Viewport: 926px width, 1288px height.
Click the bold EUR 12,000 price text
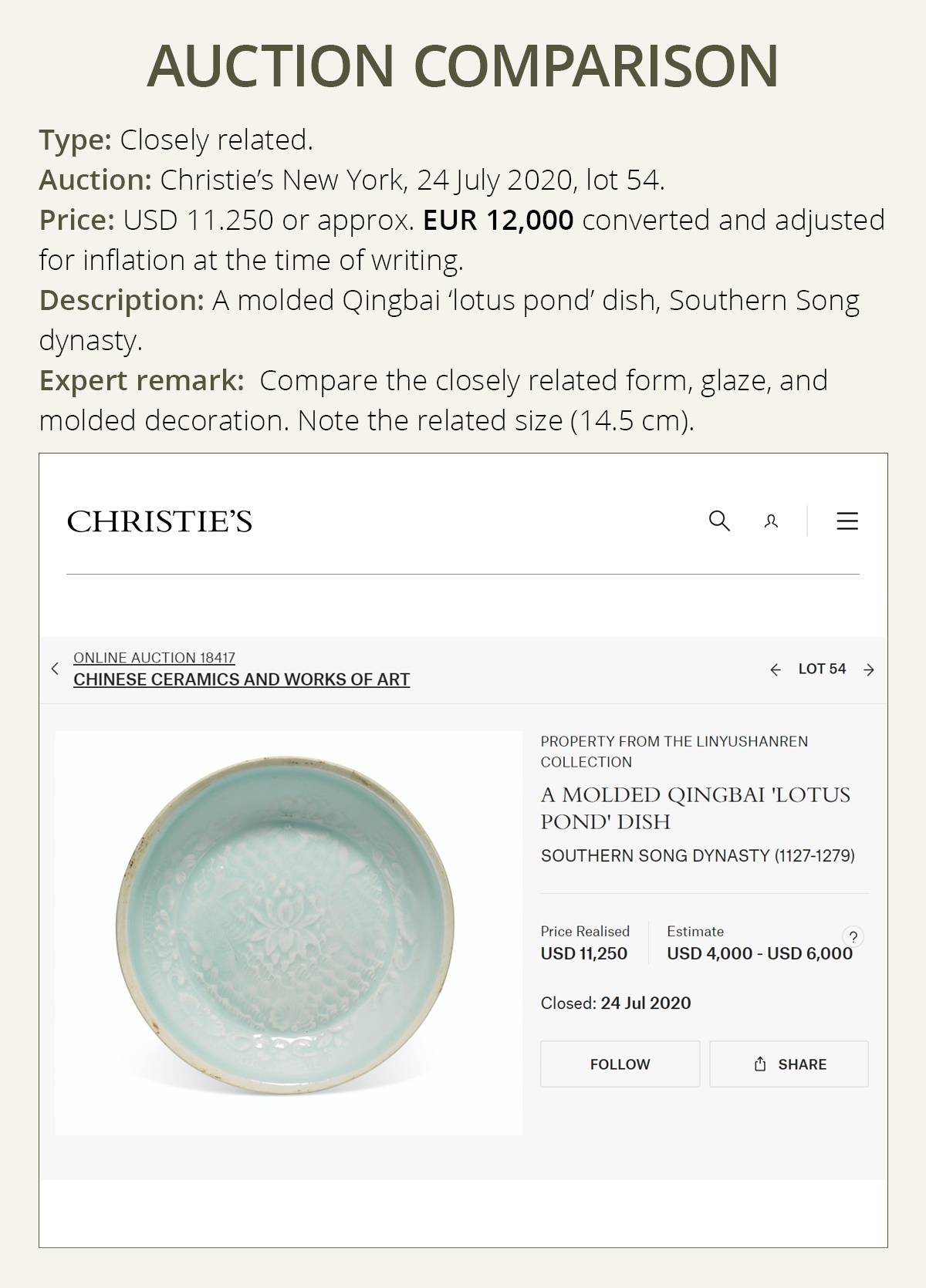pos(498,221)
